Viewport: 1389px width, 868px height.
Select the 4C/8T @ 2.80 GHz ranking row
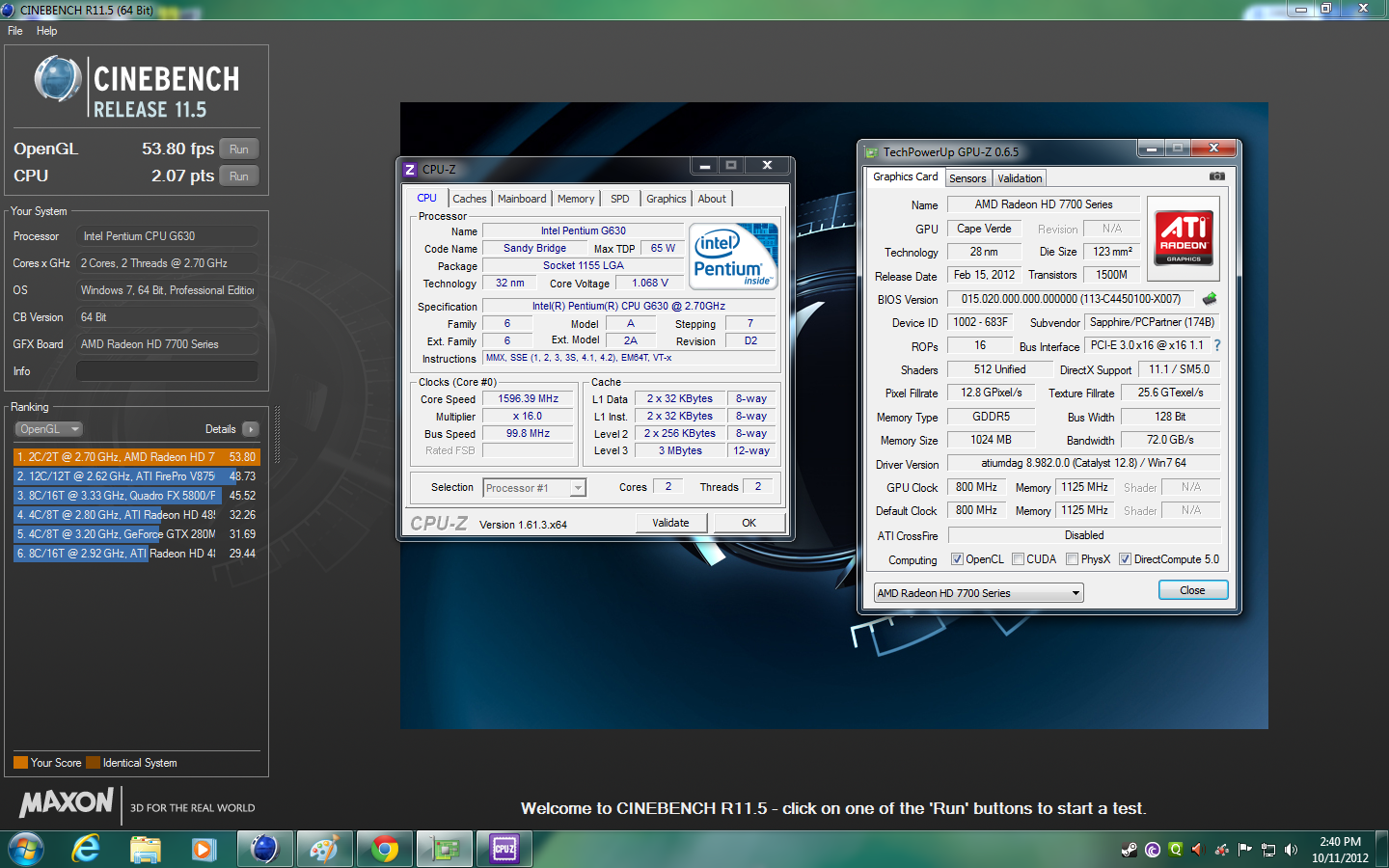[x=136, y=515]
